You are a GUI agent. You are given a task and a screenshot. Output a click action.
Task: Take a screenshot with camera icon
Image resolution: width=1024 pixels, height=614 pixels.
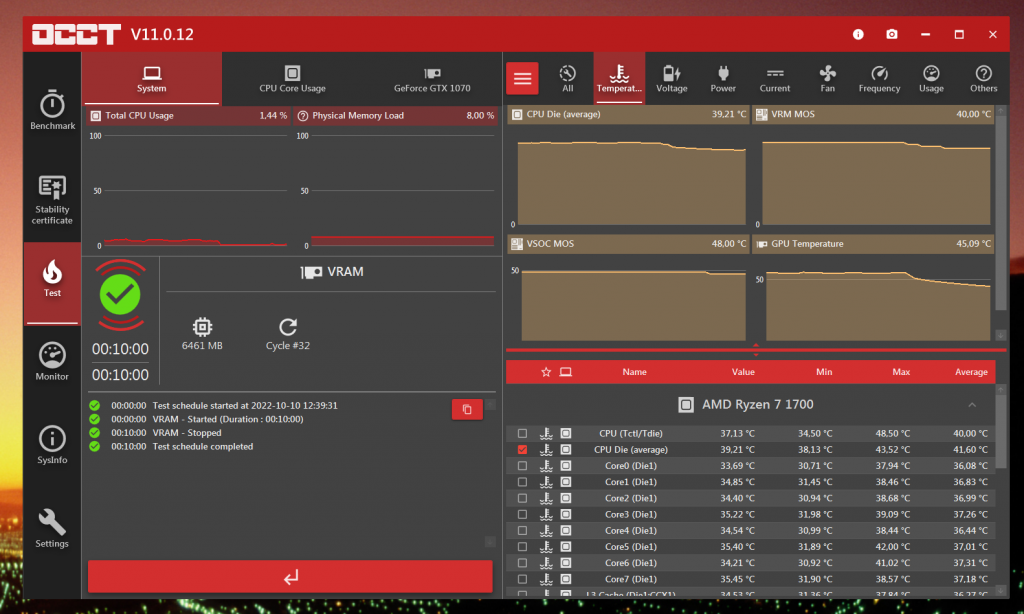point(891,34)
